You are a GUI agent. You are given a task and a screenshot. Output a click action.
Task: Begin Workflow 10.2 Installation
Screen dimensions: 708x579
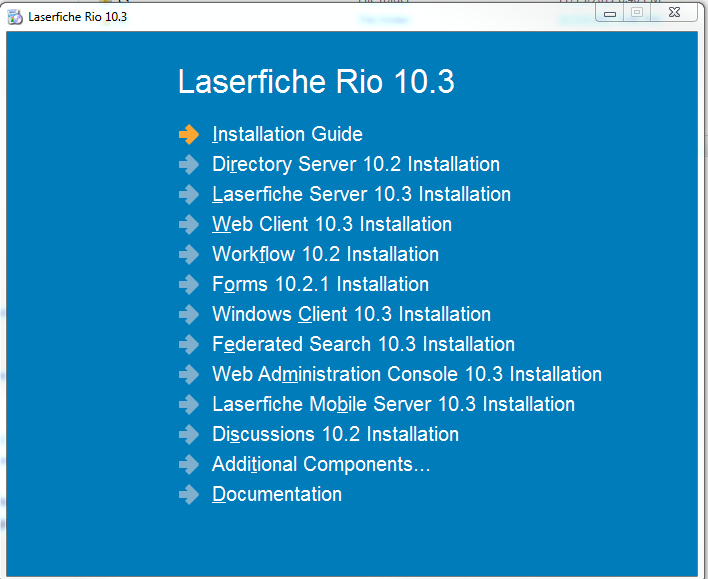click(x=325, y=254)
